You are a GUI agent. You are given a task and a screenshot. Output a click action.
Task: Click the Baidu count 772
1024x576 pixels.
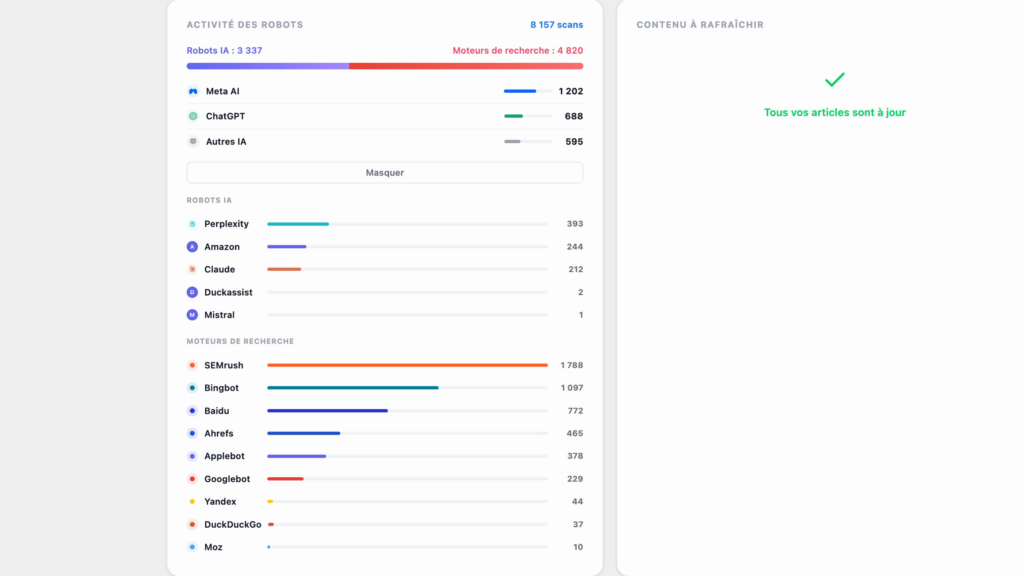575,411
